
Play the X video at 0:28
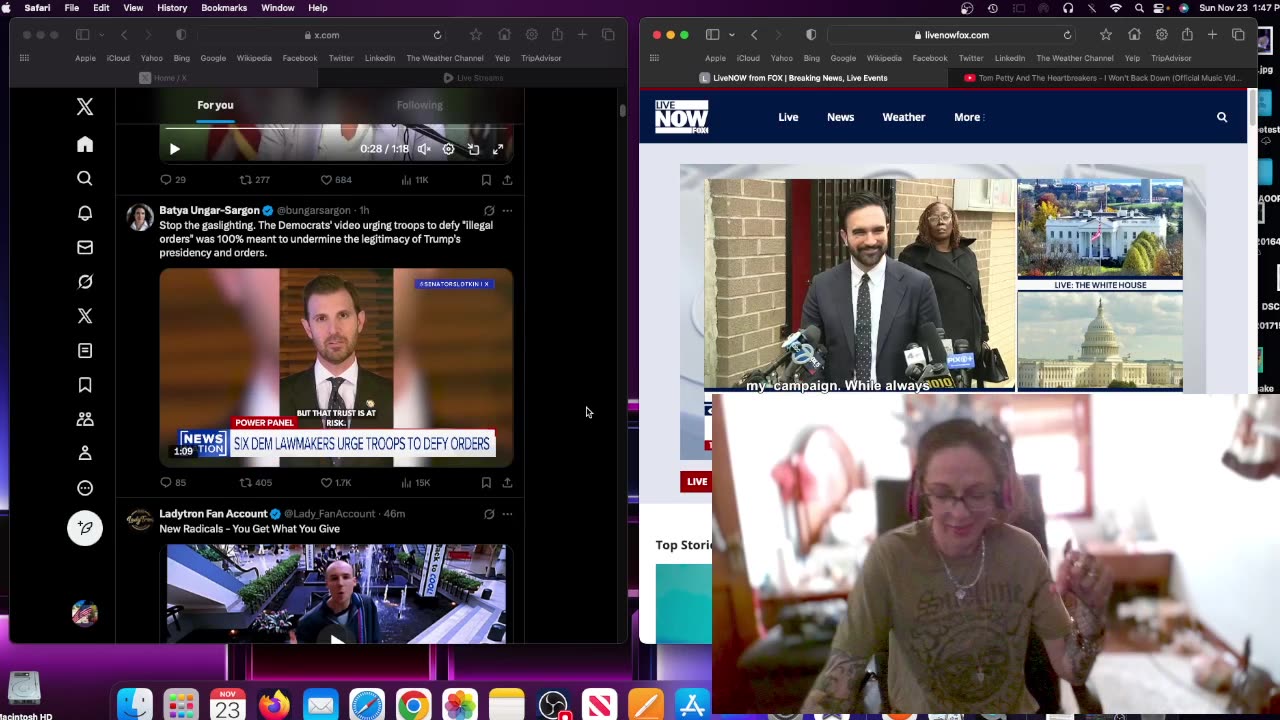[175, 149]
